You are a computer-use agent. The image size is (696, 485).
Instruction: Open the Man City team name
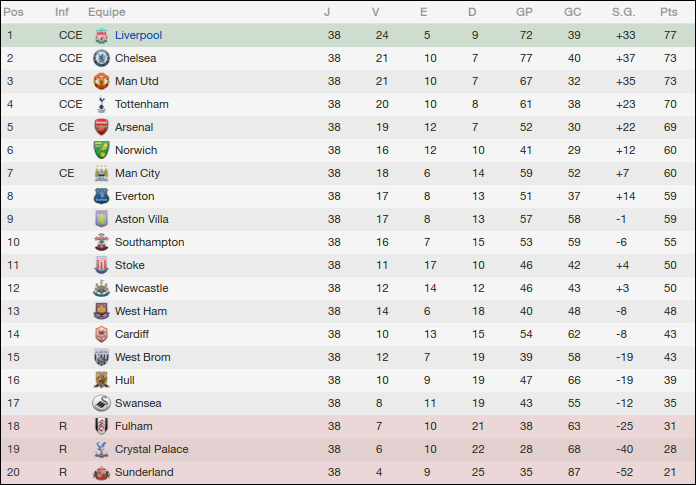[x=137, y=173]
